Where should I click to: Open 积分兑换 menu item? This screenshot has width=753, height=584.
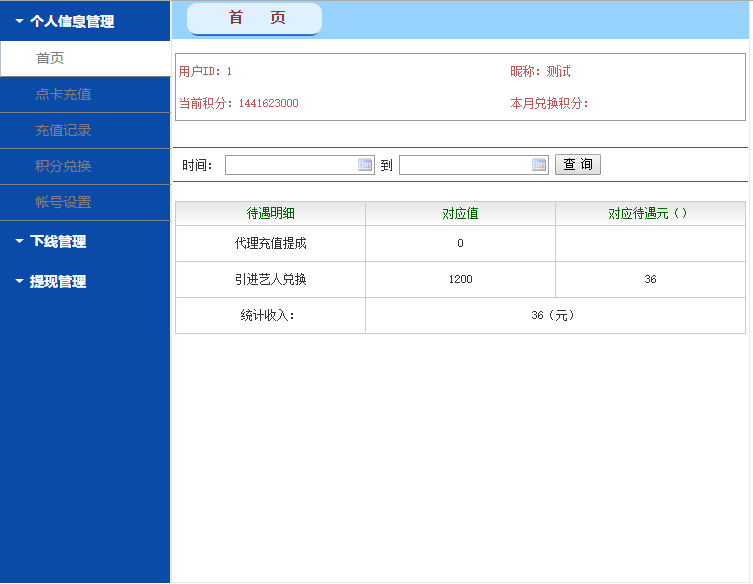(85, 167)
